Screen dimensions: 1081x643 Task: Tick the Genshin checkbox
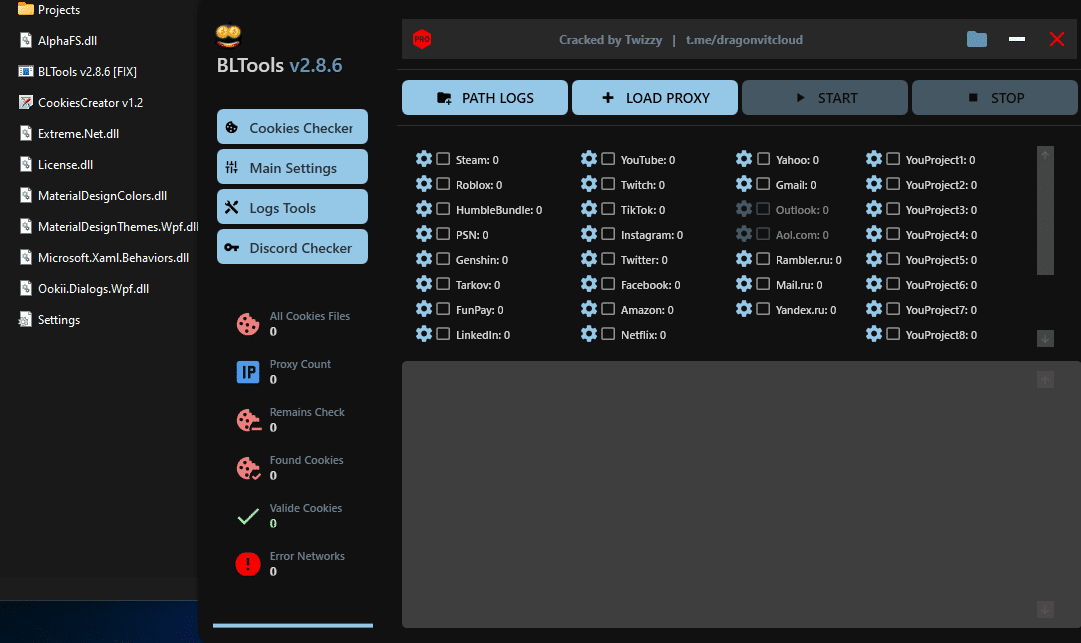[443, 259]
